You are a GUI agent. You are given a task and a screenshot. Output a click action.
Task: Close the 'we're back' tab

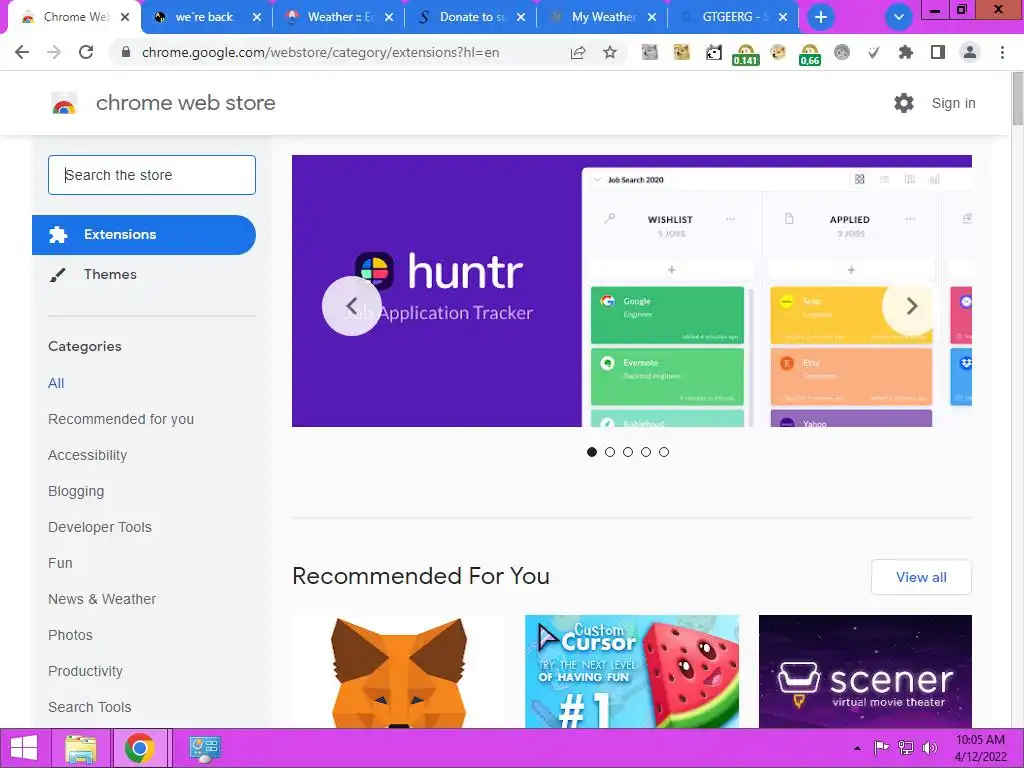click(x=257, y=17)
